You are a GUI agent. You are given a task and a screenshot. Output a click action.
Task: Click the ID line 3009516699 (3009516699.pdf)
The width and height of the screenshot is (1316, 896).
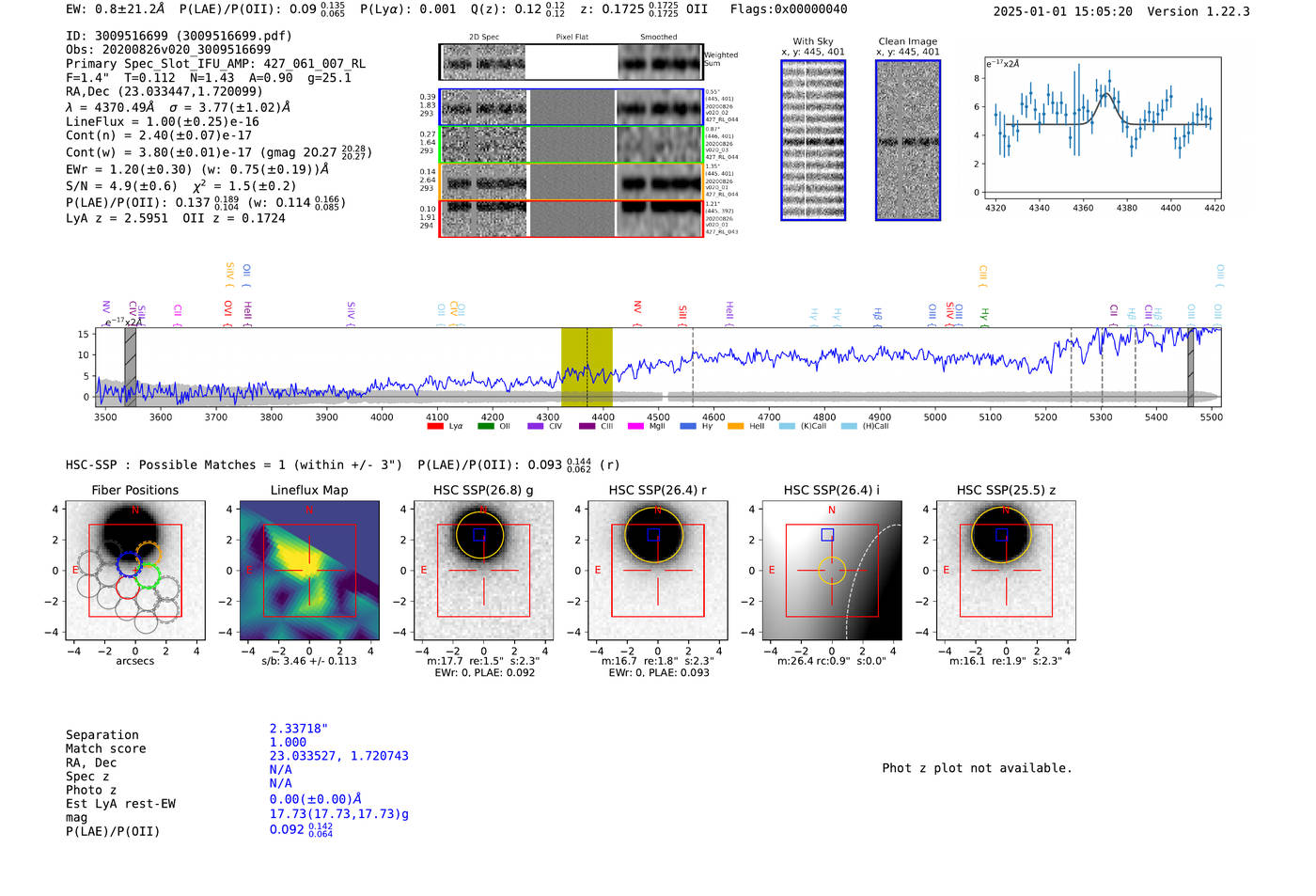pyautogui.click(x=179, y=36)
